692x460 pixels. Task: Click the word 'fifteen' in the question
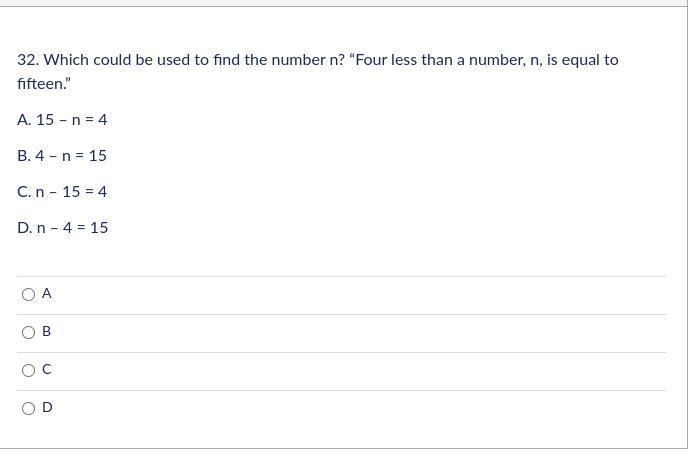click(41, 83)
